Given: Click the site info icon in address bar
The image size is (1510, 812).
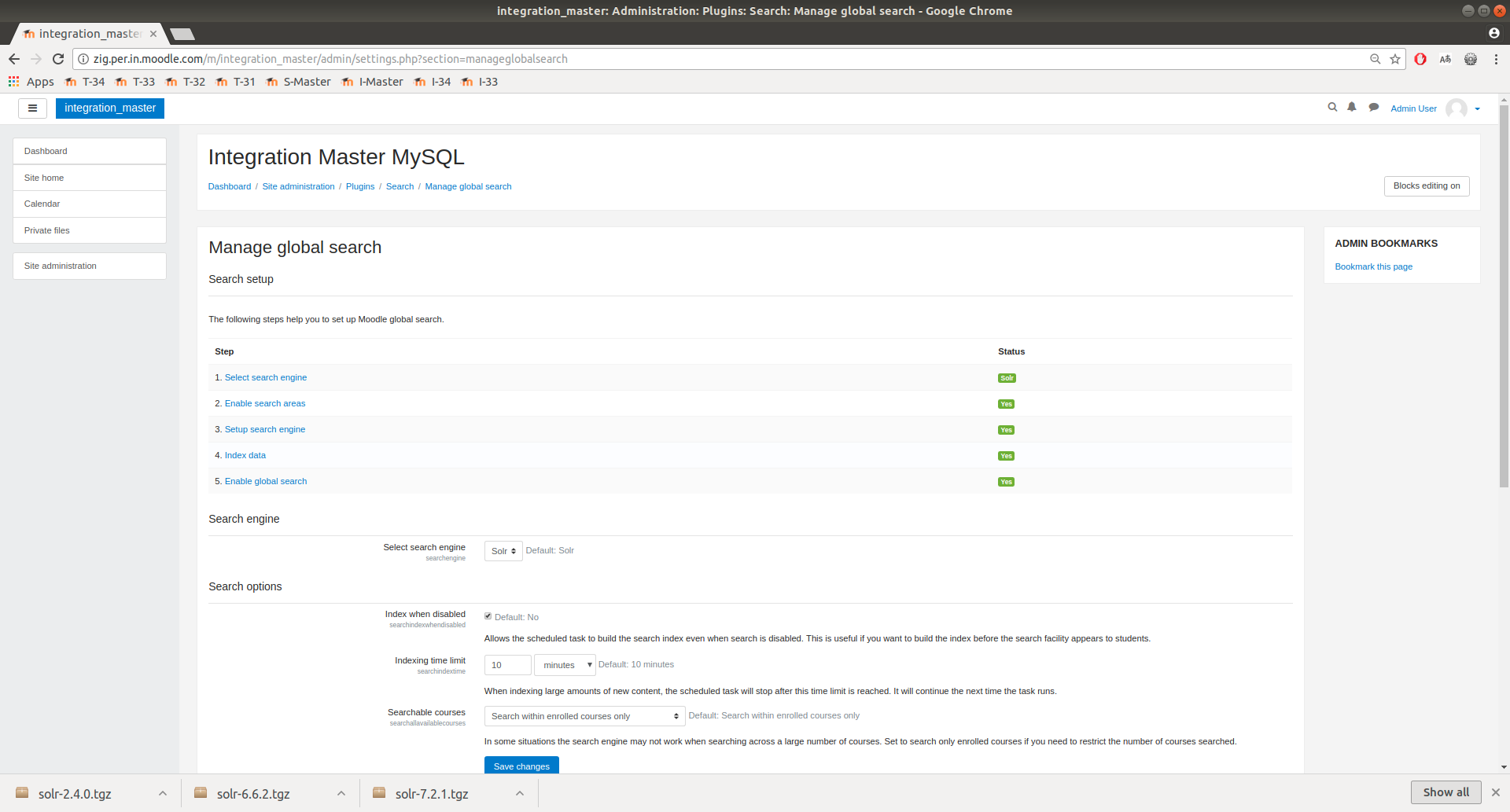Looking at the screenshot, I should [x=83, y=59].
